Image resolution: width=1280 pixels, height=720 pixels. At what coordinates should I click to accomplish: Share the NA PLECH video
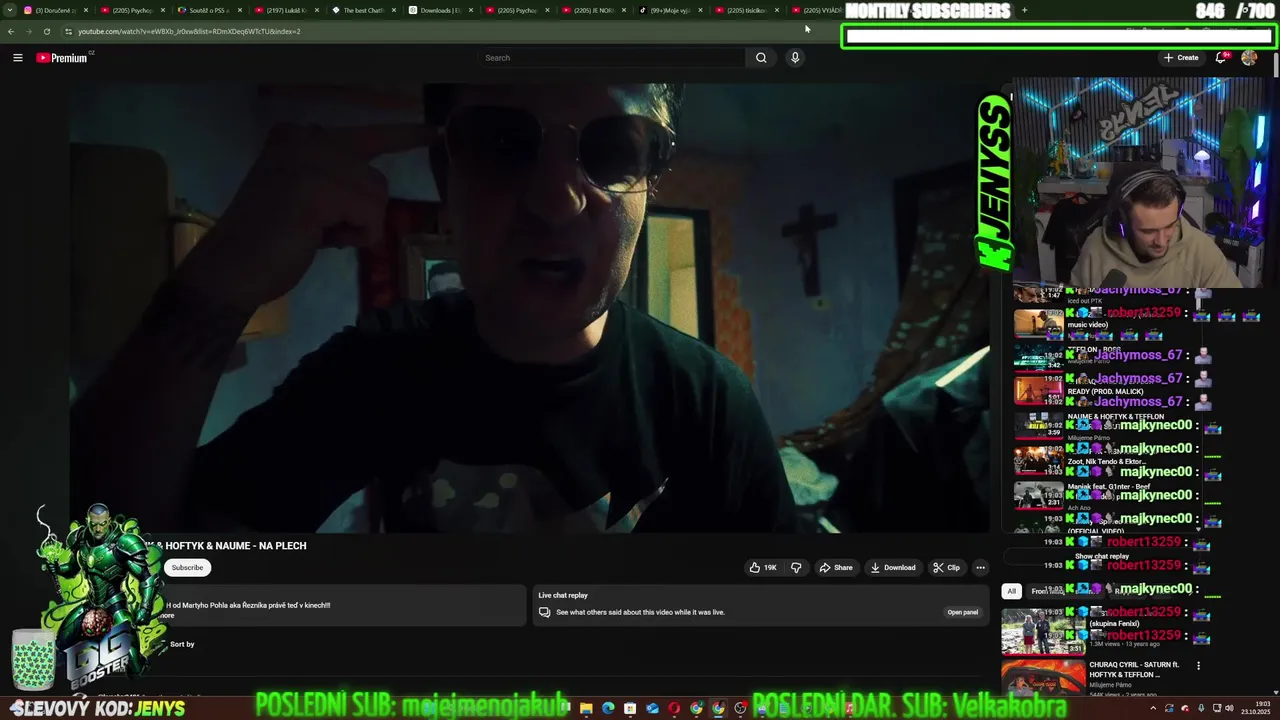click(x=836, y=568)
